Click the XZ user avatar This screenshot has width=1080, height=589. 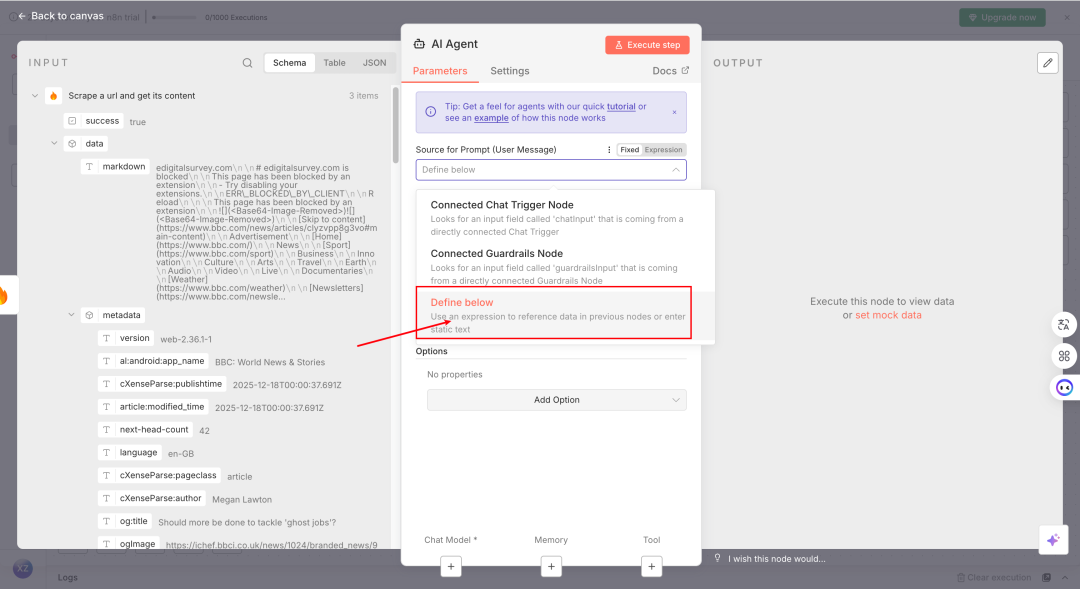click(23, 568)
